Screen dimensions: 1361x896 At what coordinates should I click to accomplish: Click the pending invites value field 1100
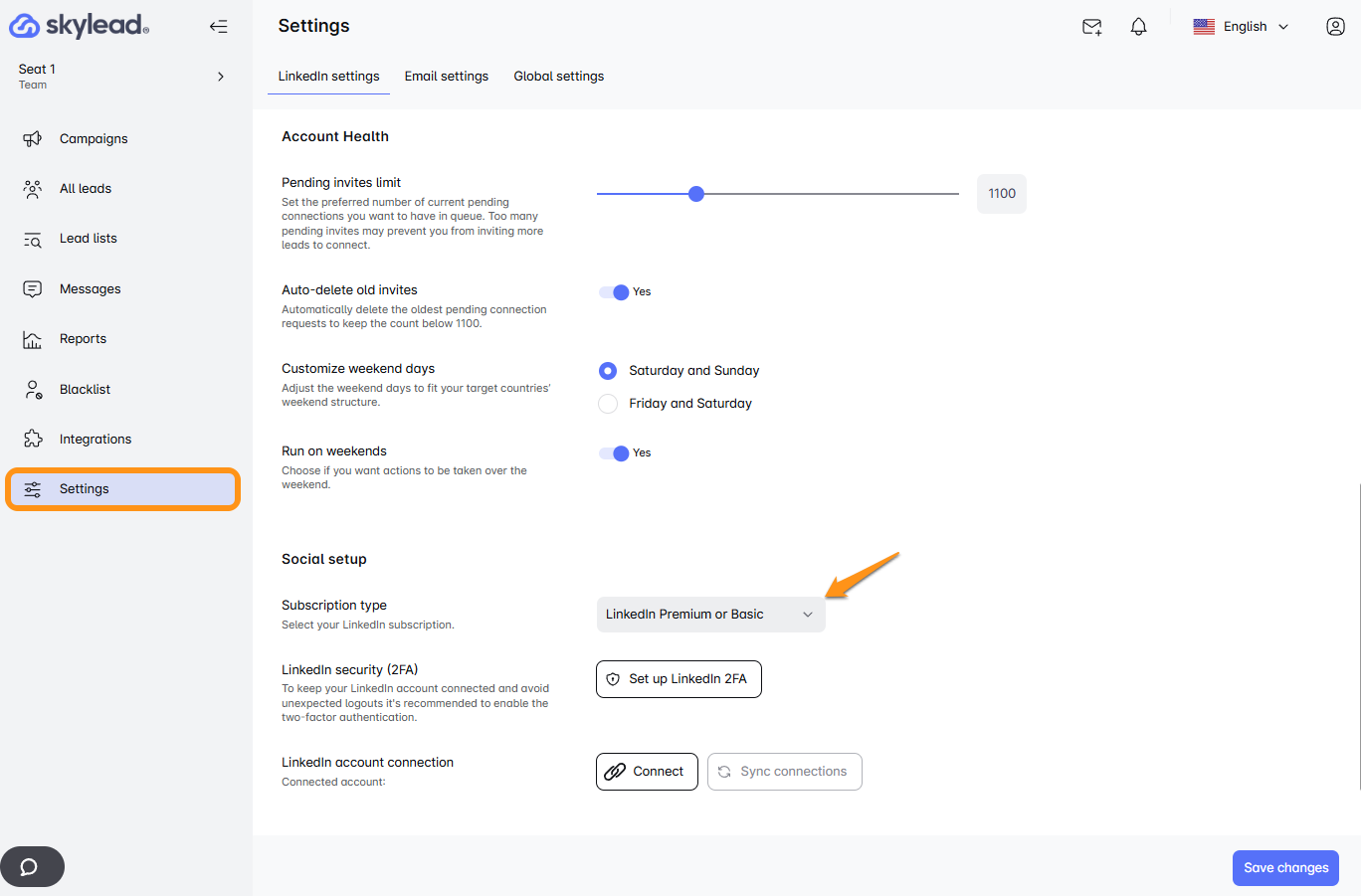tap(1001, 194)
